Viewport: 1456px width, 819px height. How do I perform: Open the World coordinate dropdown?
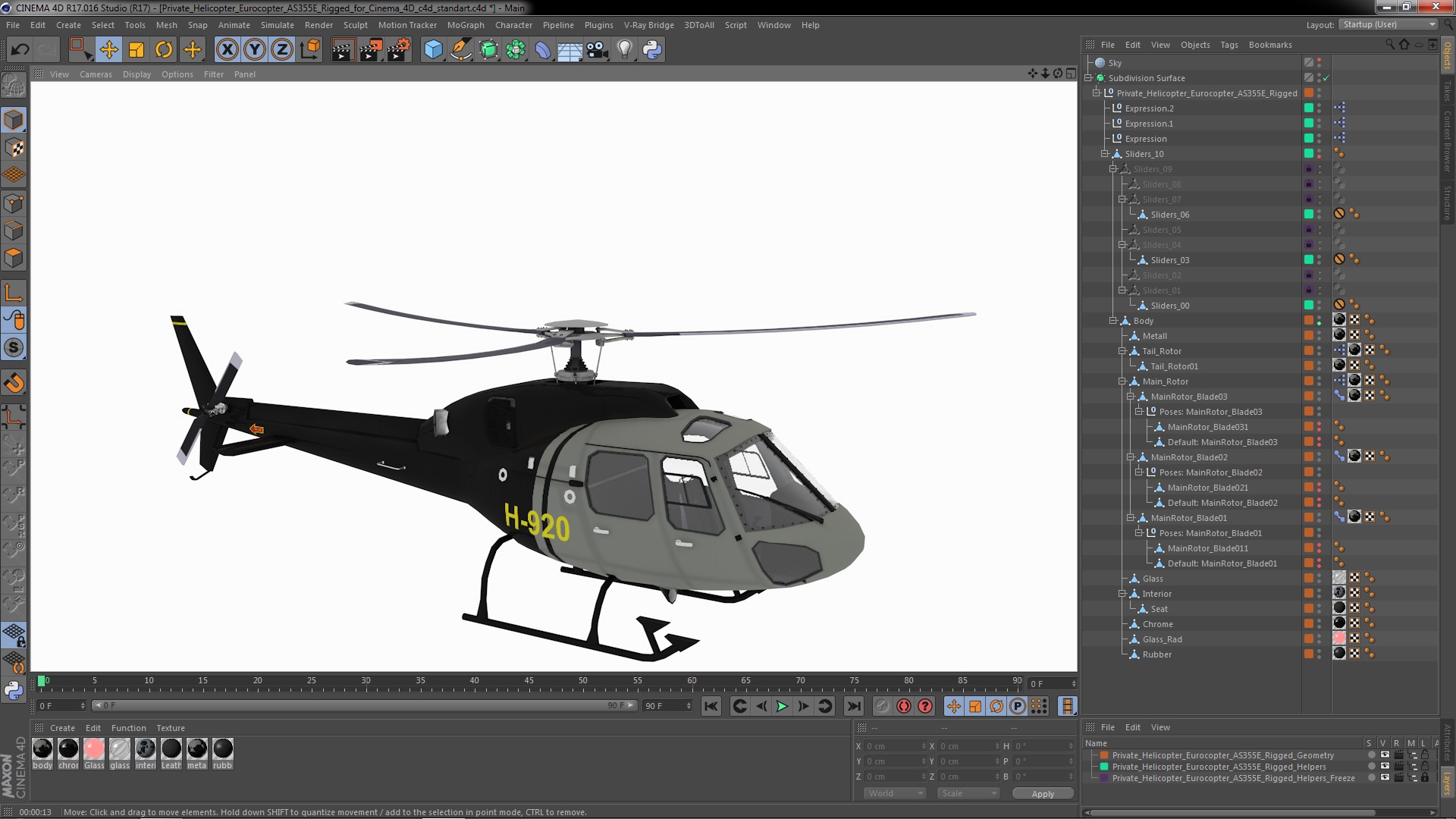(x=895, y=793)
